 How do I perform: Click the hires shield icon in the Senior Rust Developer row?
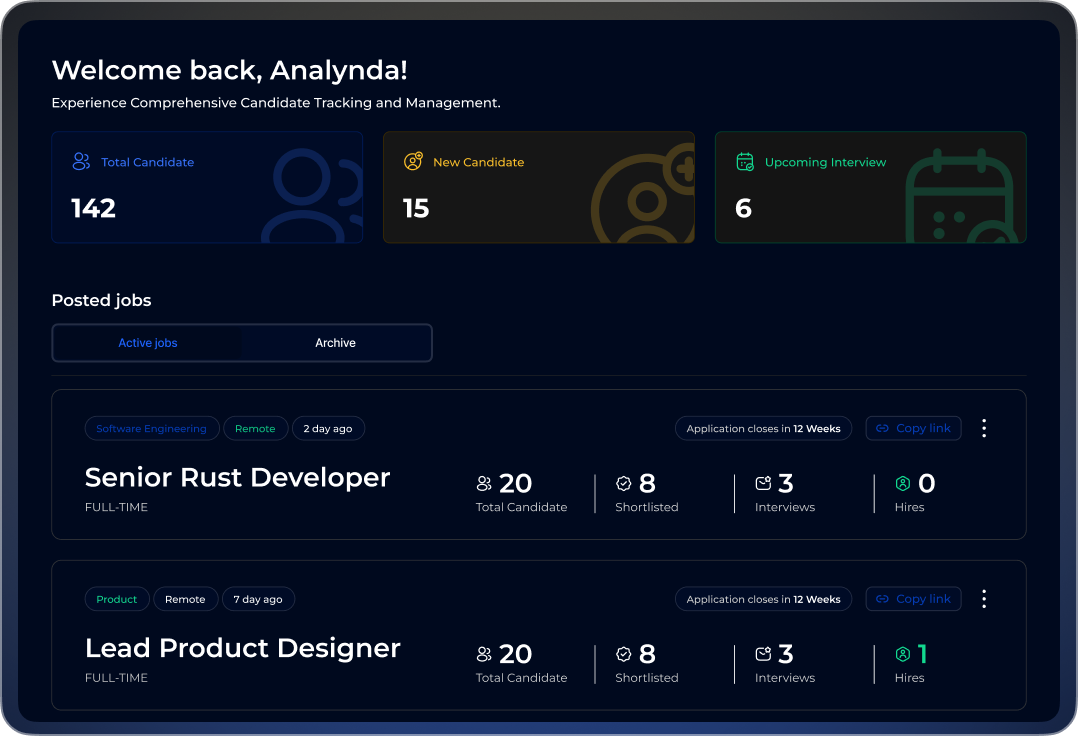[903, 484]
